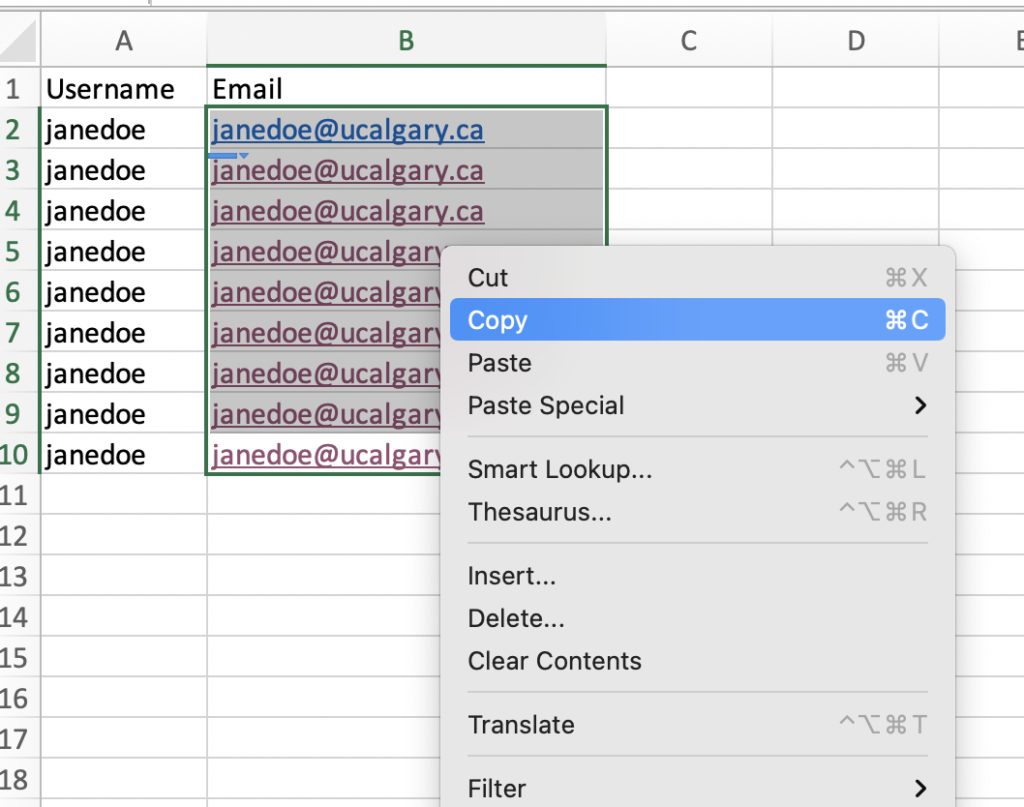Open the Filter submenu
Image resolution: width=1024 pixels, height=807 pixels.
tap(697, 788)
